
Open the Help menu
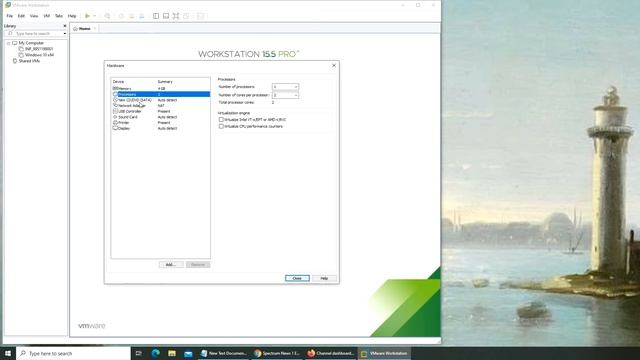click(x=72, y=16)
